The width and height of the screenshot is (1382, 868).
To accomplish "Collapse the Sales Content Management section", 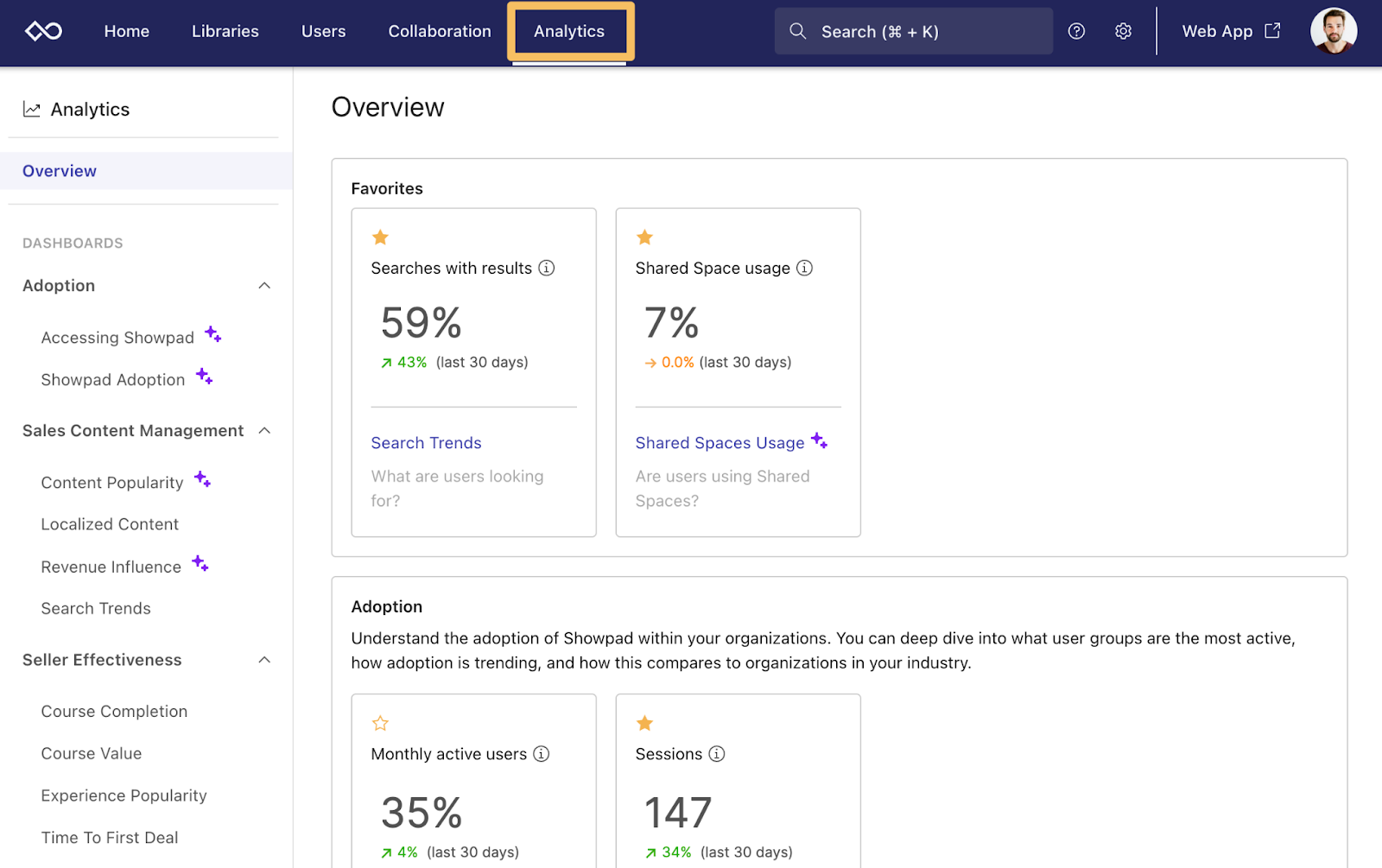I will 264,430.
